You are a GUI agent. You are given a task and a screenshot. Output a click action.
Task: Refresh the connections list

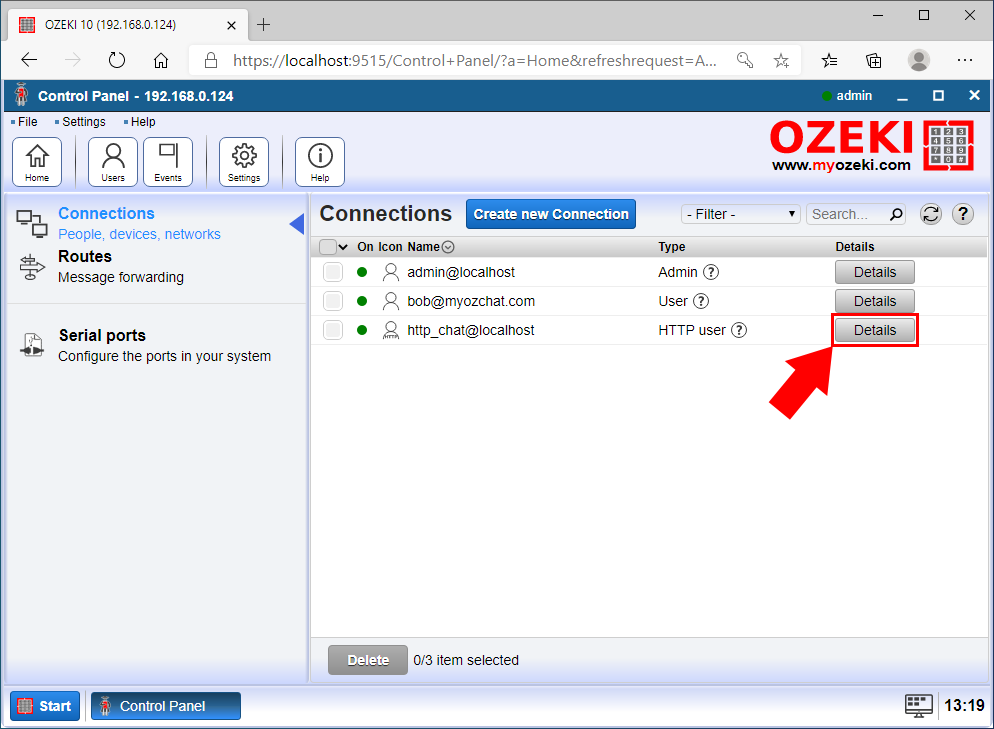tap(930, 214)
